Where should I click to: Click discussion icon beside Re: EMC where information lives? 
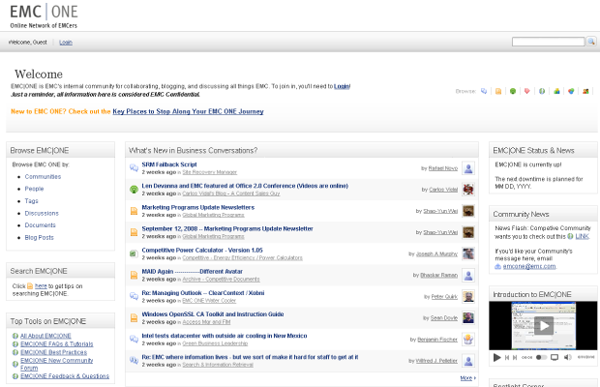pyautogui.click(x=134, y=360)
